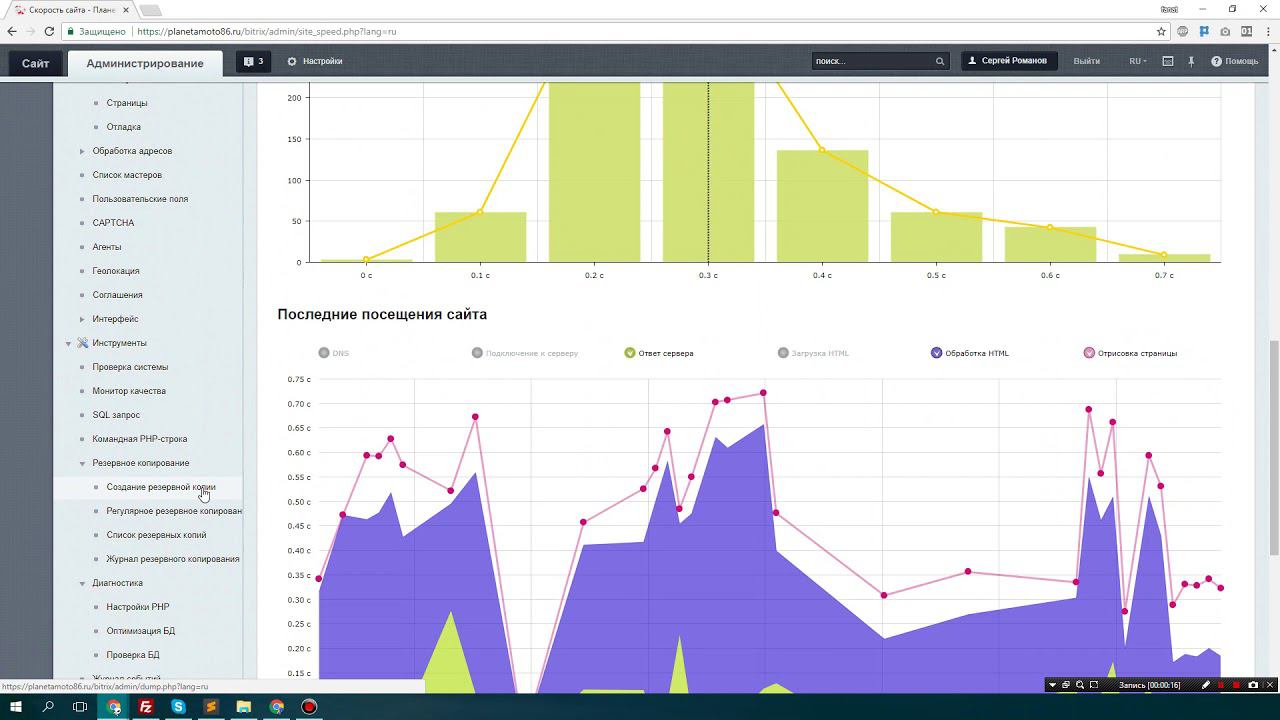Click the Инструменты wrench icon
The height and width of the screenshot is (720, 1280).
click(83, 343)
